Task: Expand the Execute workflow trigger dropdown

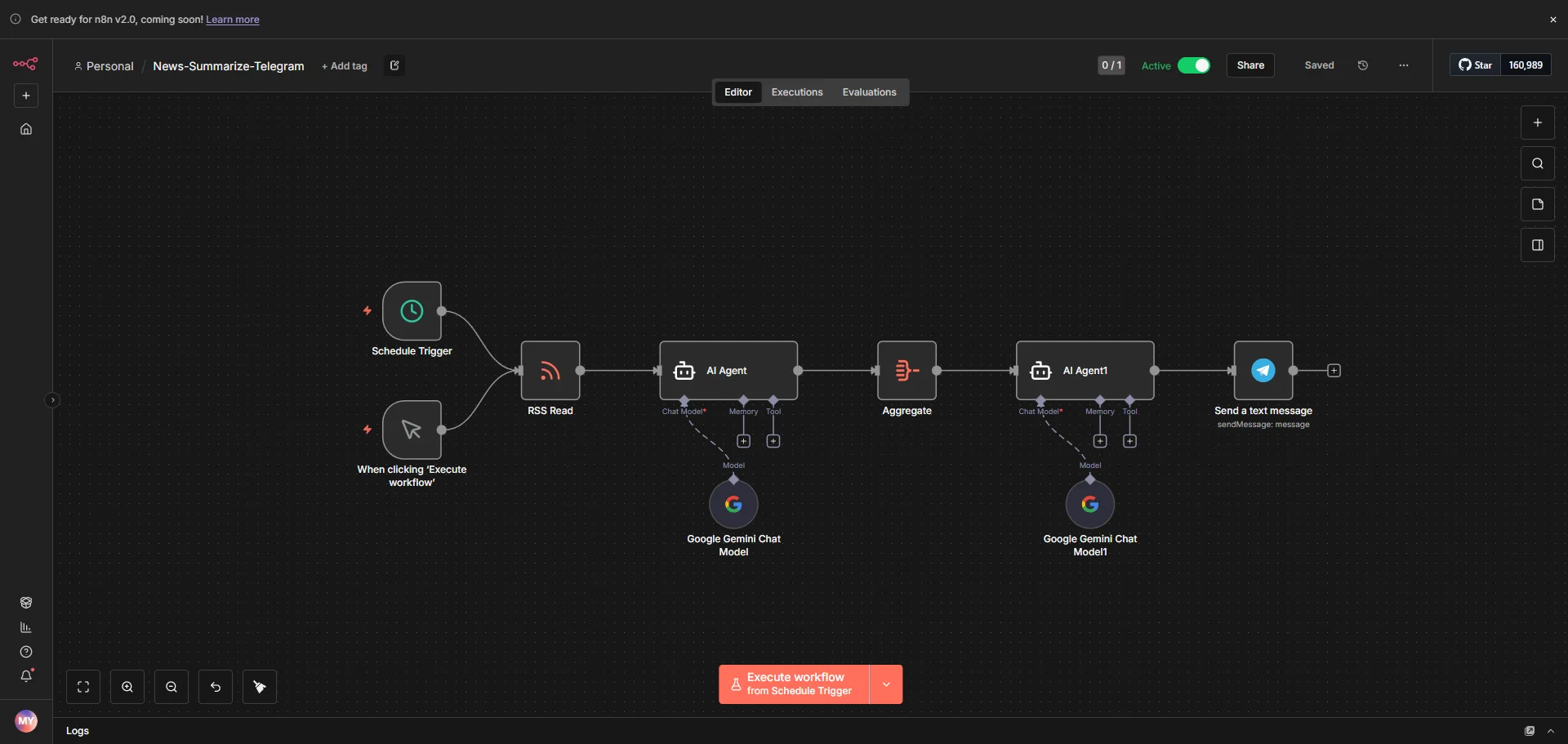Action: coord(886,684)
